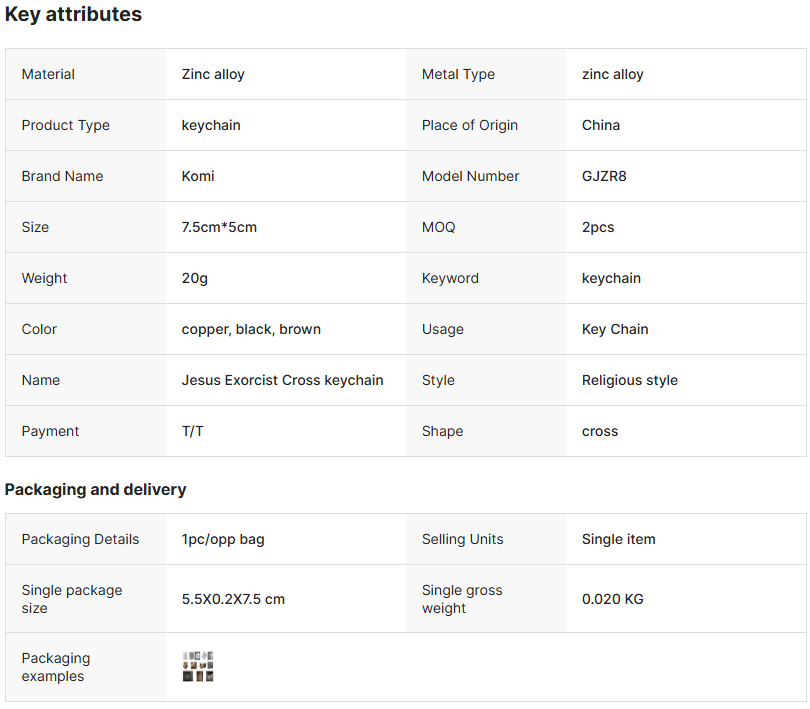Click the 0.020 KG gross weight value
The image size is (810, 709).
(x=613, y=599)
